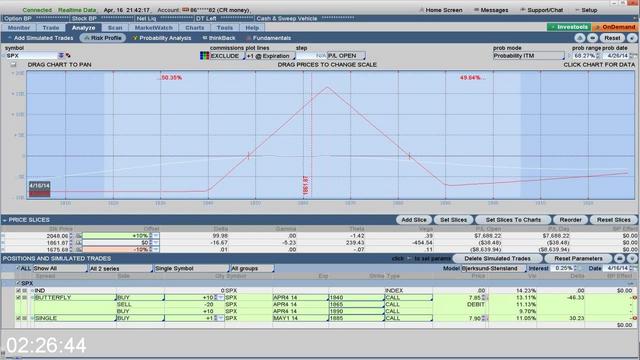The height and width of the screenshot is (360, 640).
Task: Click the Reset Parameters button
Action: (x=578, y=258)
